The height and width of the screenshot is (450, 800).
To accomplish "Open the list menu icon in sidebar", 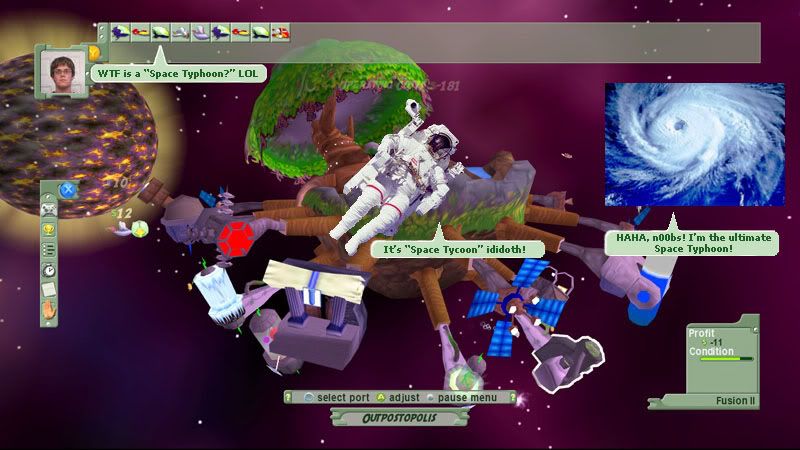I will [x=48, y=249].
